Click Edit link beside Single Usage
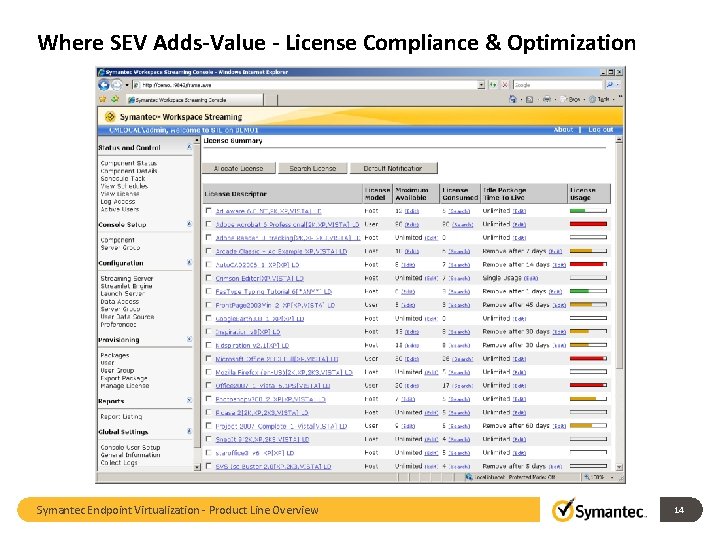The width and height of the screenshot is (720, 540). 531,278
